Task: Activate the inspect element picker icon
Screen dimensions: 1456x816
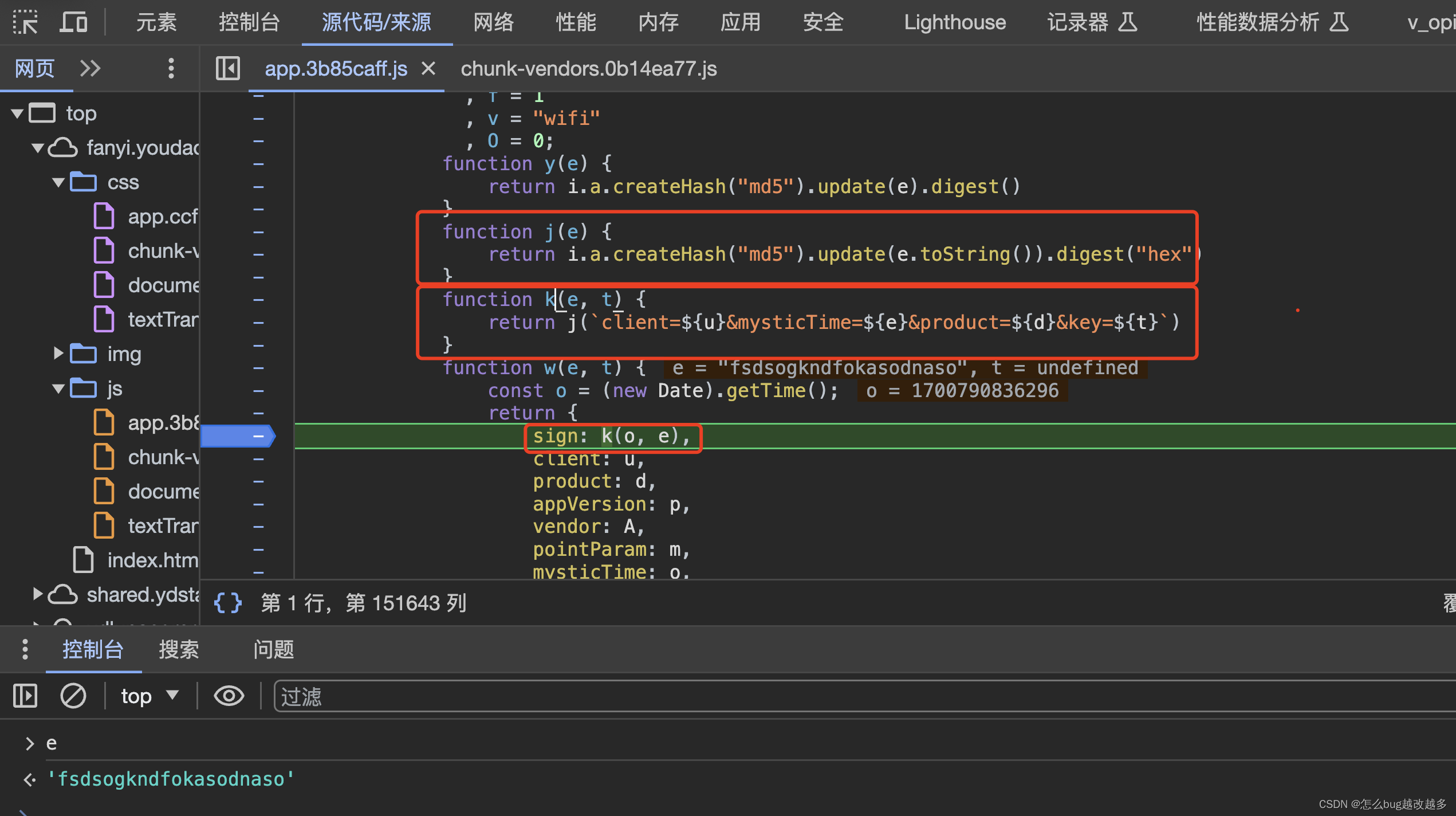Action: point(25,22)
